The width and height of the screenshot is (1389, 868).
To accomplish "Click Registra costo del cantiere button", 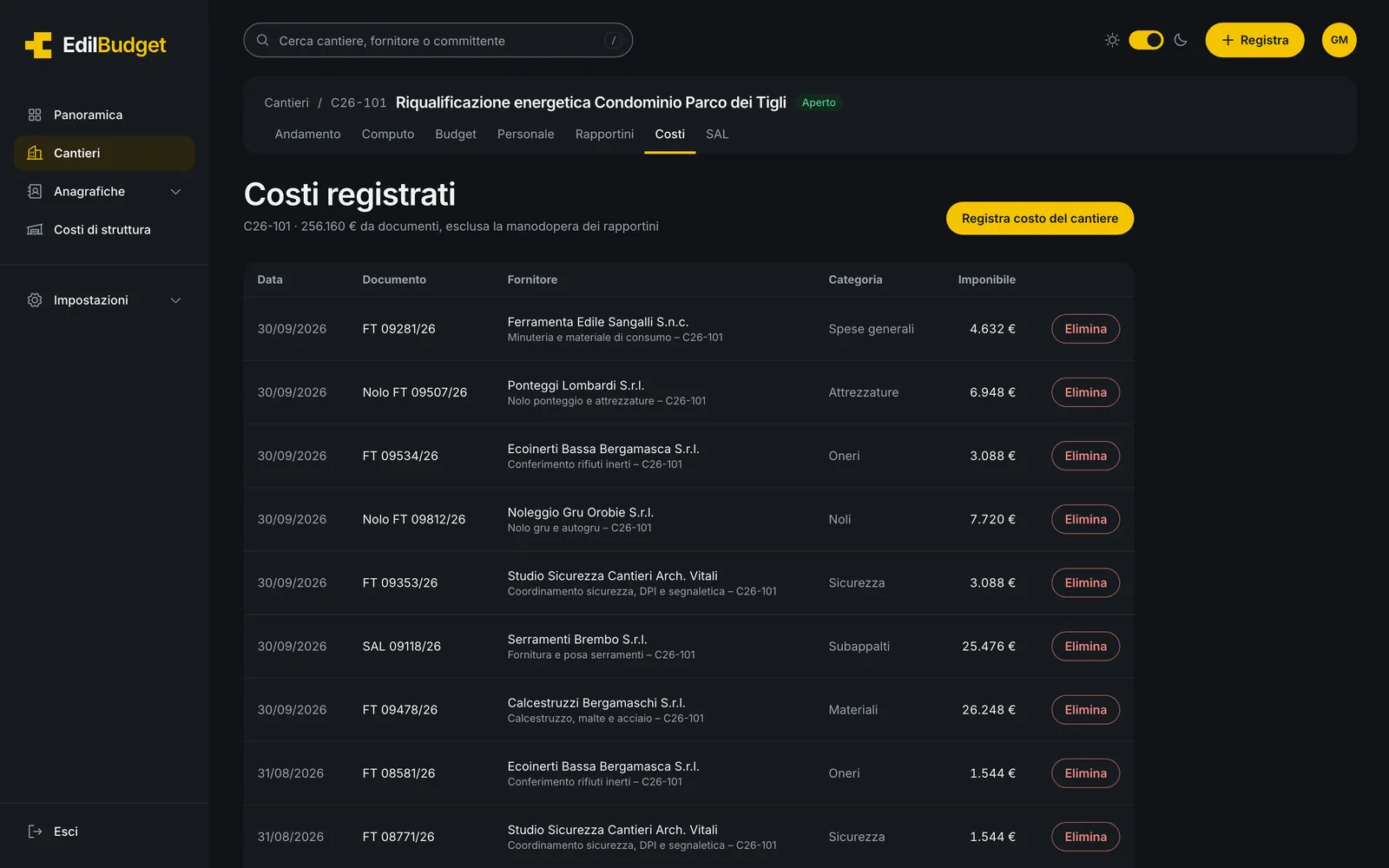I will [x=1039, y=219].
